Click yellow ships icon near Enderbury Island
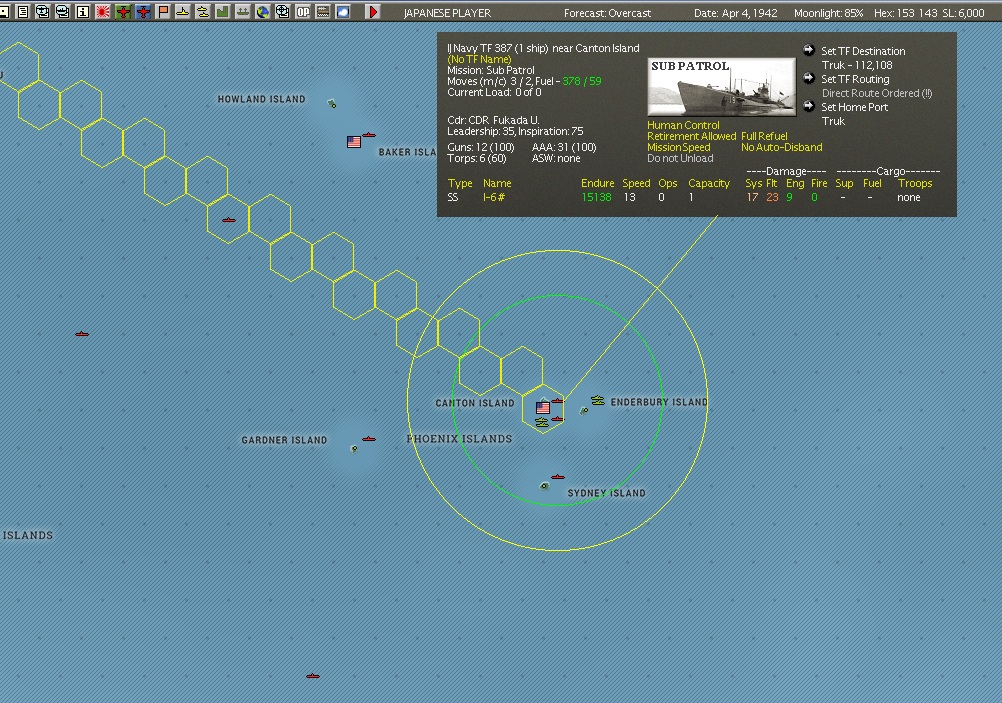1002x703 pixels. point(597,401)
